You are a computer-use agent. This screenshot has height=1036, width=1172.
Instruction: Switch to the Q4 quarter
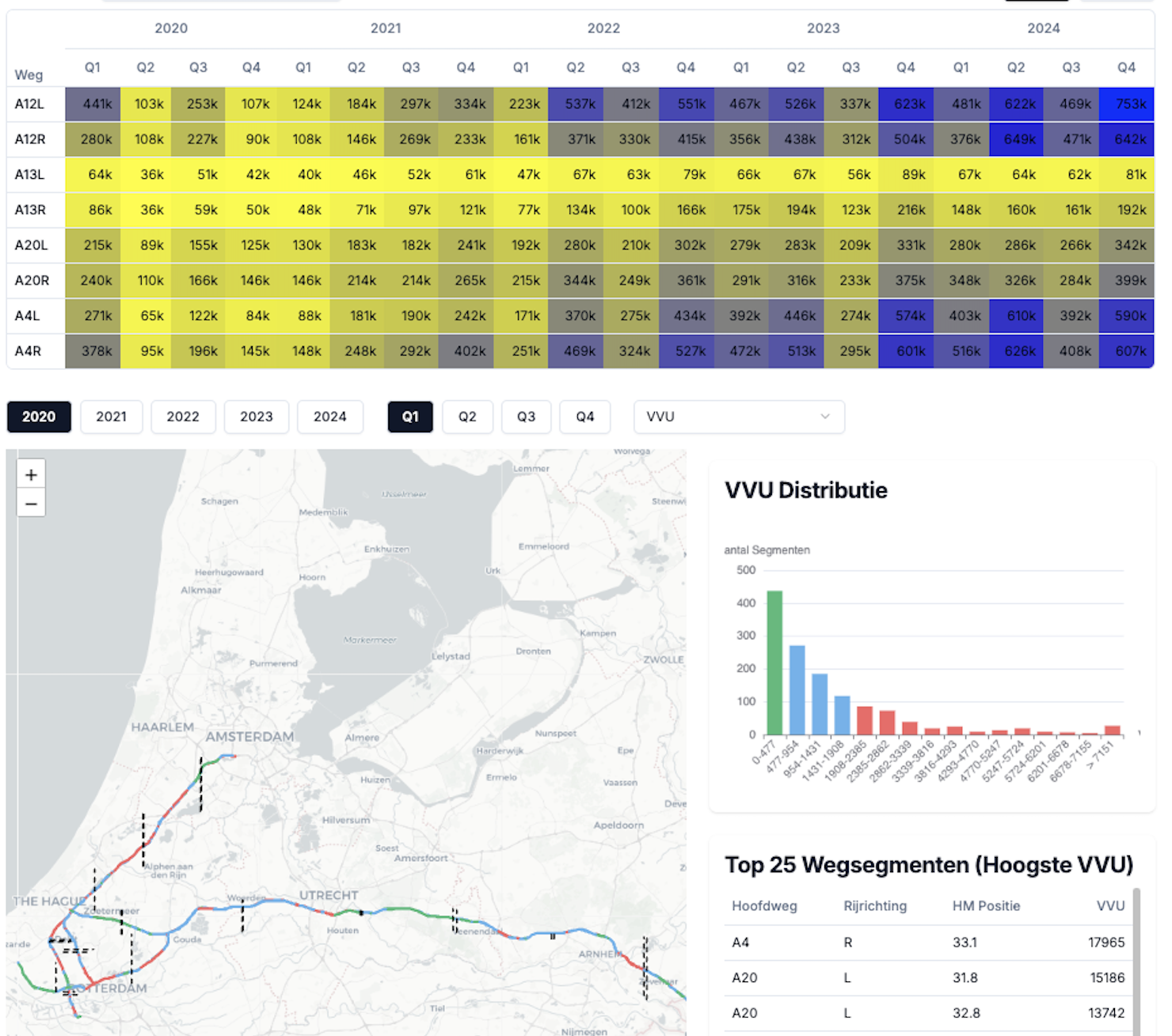point(584,417)
